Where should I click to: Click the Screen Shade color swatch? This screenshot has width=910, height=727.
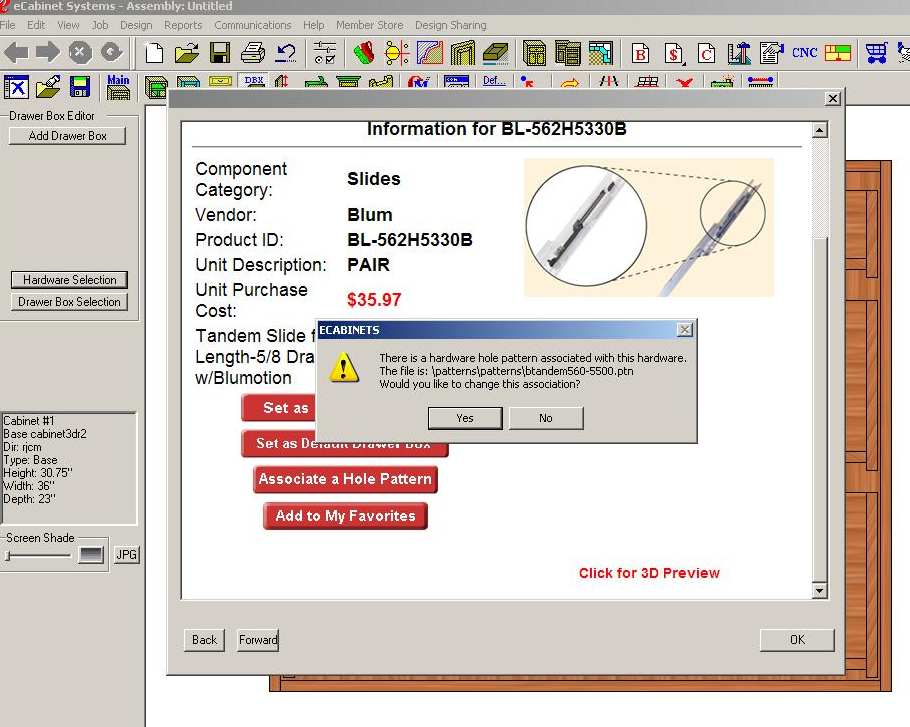(x=91, y=555)
